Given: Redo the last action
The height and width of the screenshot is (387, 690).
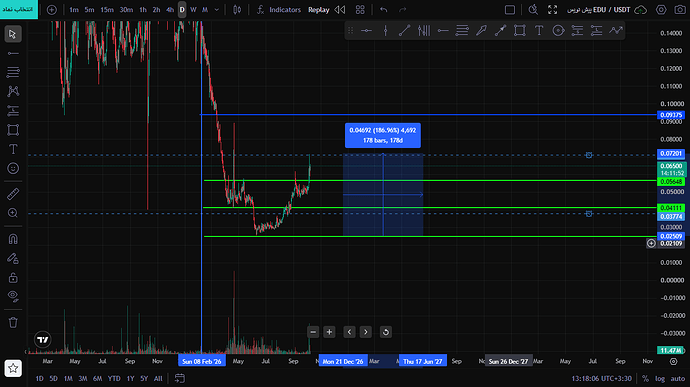Looking at the screenshot, I should 402,10.
